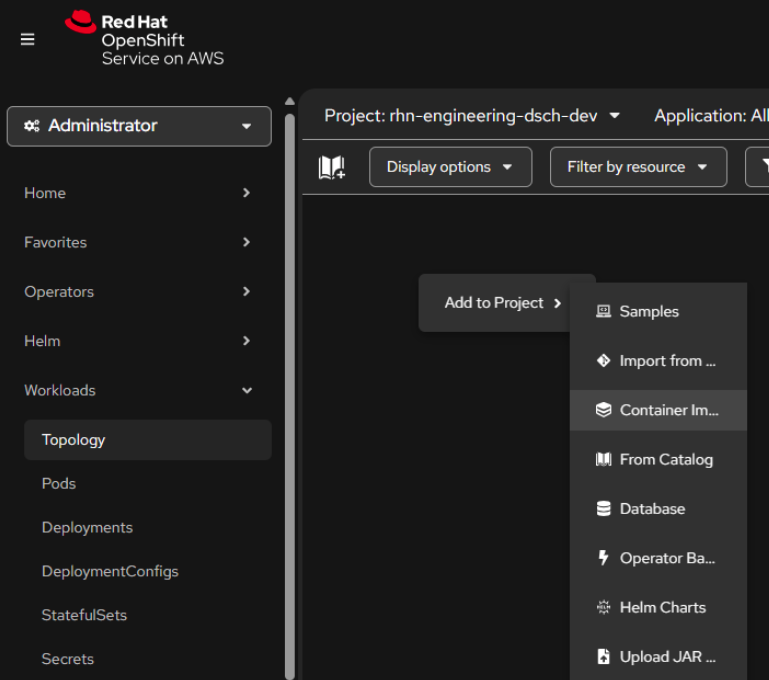769x680 pixels.
Task: Open the Administrator perspective switcher
Action: coord(139,126)
